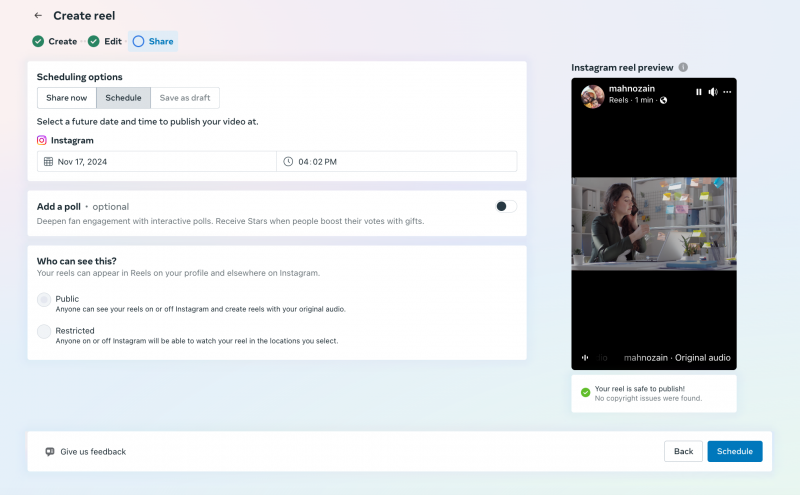Click 'Reels · 1 min' text in preview

coord(631,101)
